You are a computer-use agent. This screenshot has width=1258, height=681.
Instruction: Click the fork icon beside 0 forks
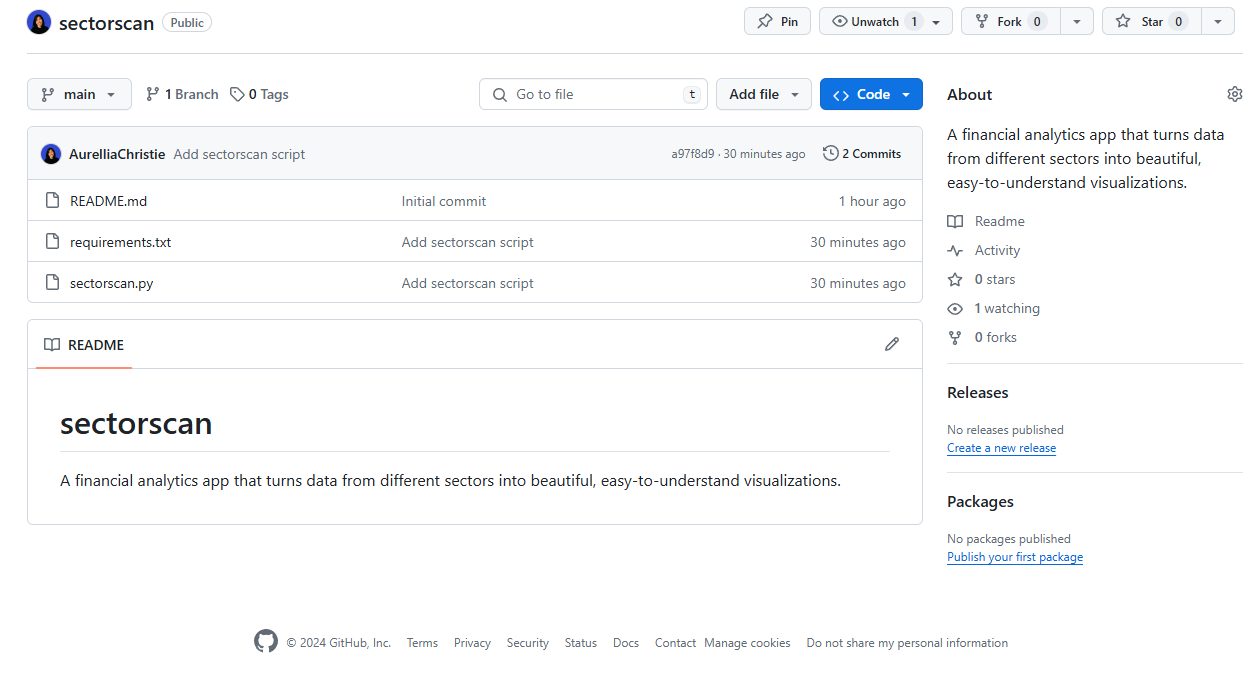pyautogui.click(x=955, y=337)
